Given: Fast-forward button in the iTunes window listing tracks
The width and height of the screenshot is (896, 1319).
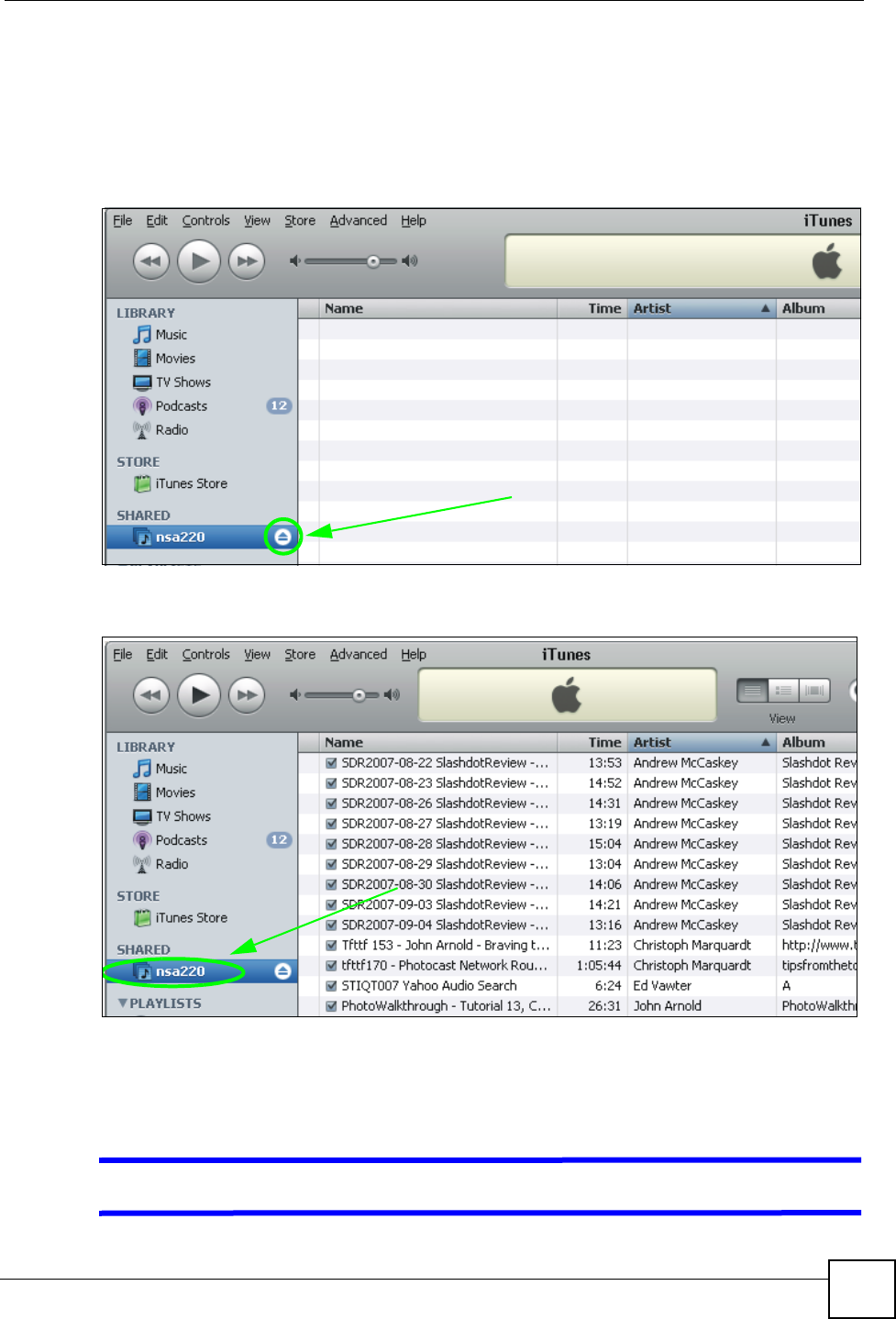Looking at the screenshot, I should tap(247, 695).
